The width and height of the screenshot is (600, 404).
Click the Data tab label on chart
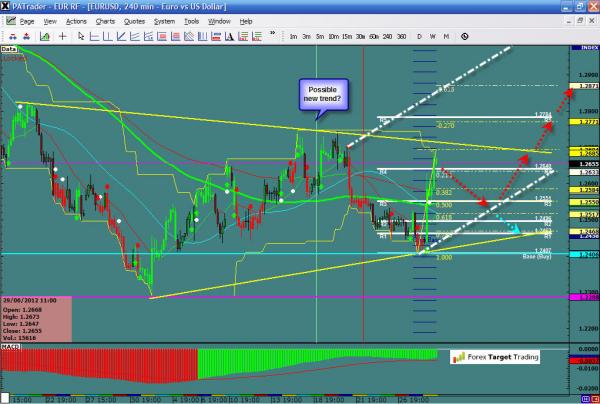10,47
